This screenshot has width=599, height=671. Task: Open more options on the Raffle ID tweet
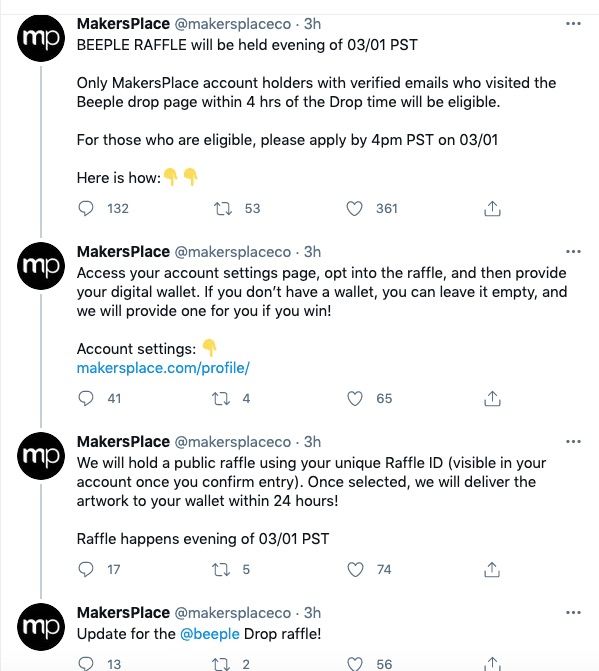pos(573,442)
